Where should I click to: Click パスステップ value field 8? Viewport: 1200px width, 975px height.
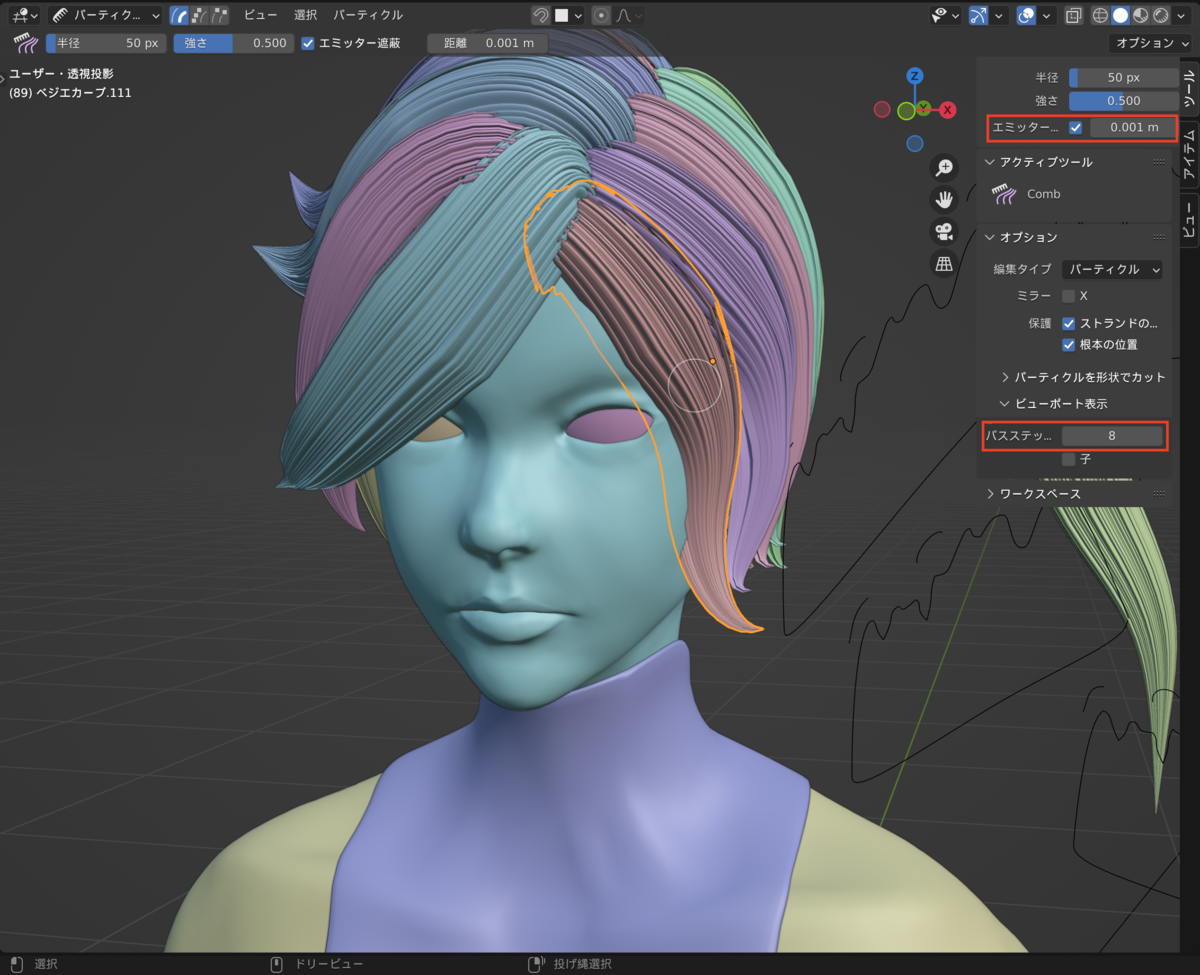point(1112,436)
